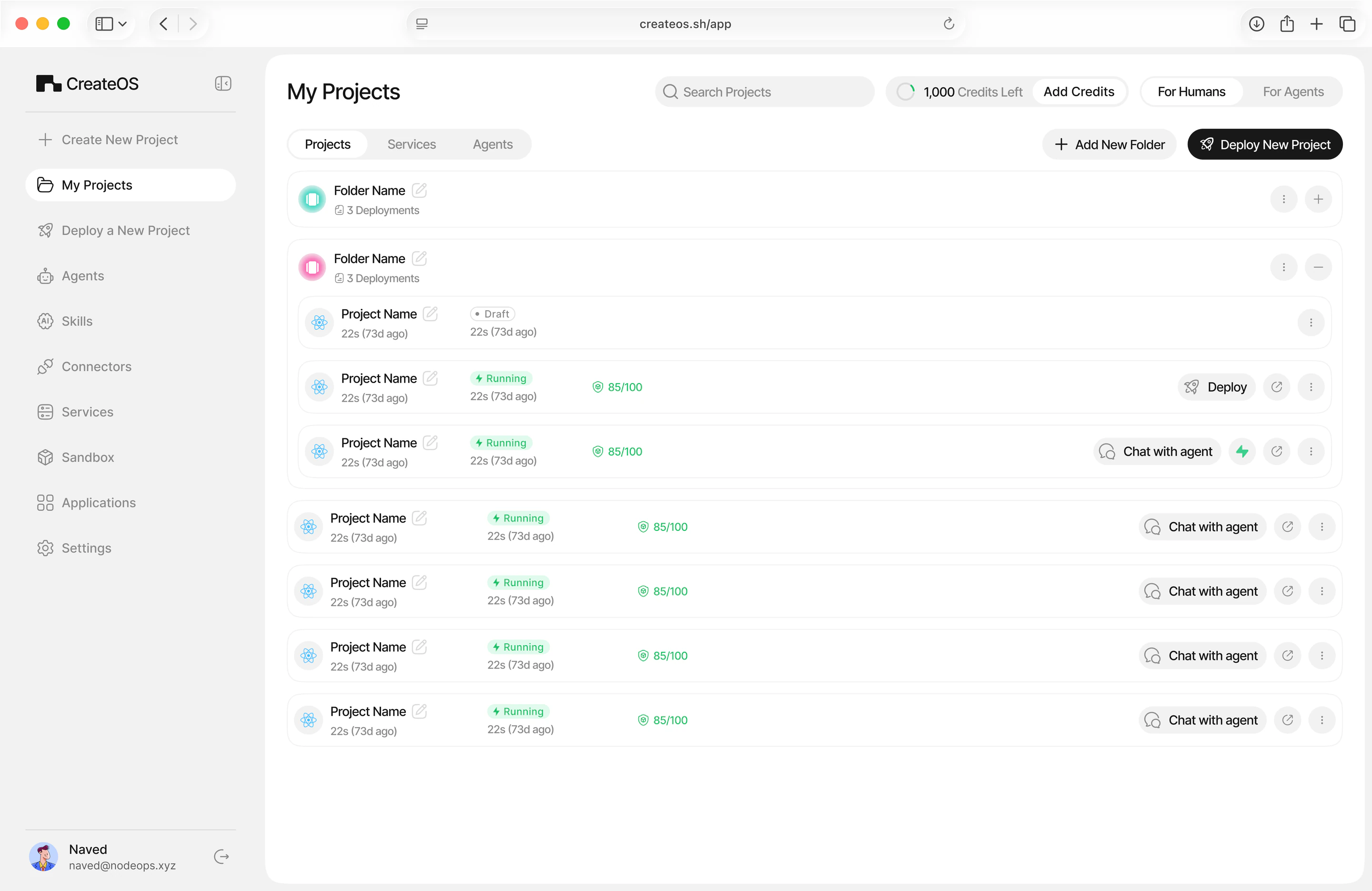1372x891 pixels.
Task: Open external link for project with Deploy button
Action: pos(1276,387)
